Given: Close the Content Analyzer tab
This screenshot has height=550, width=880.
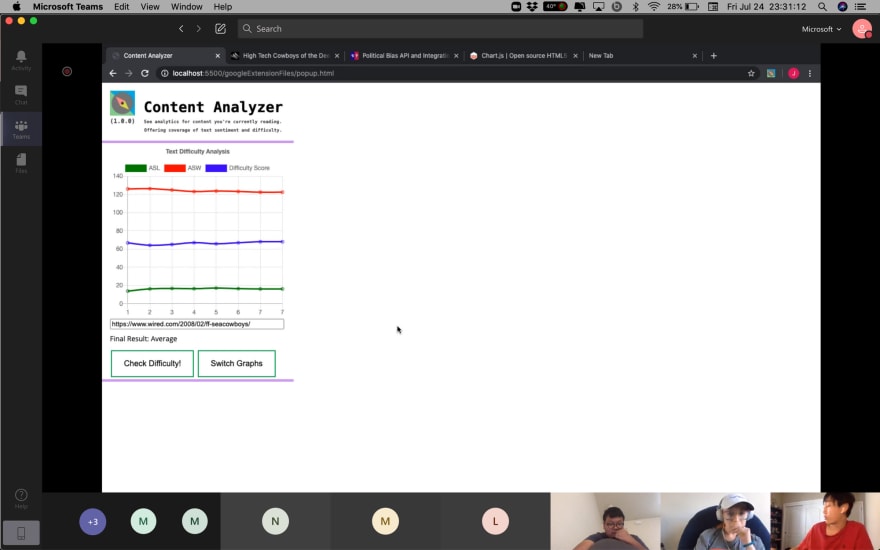Looking at the screenshot, I should (218, 56).
